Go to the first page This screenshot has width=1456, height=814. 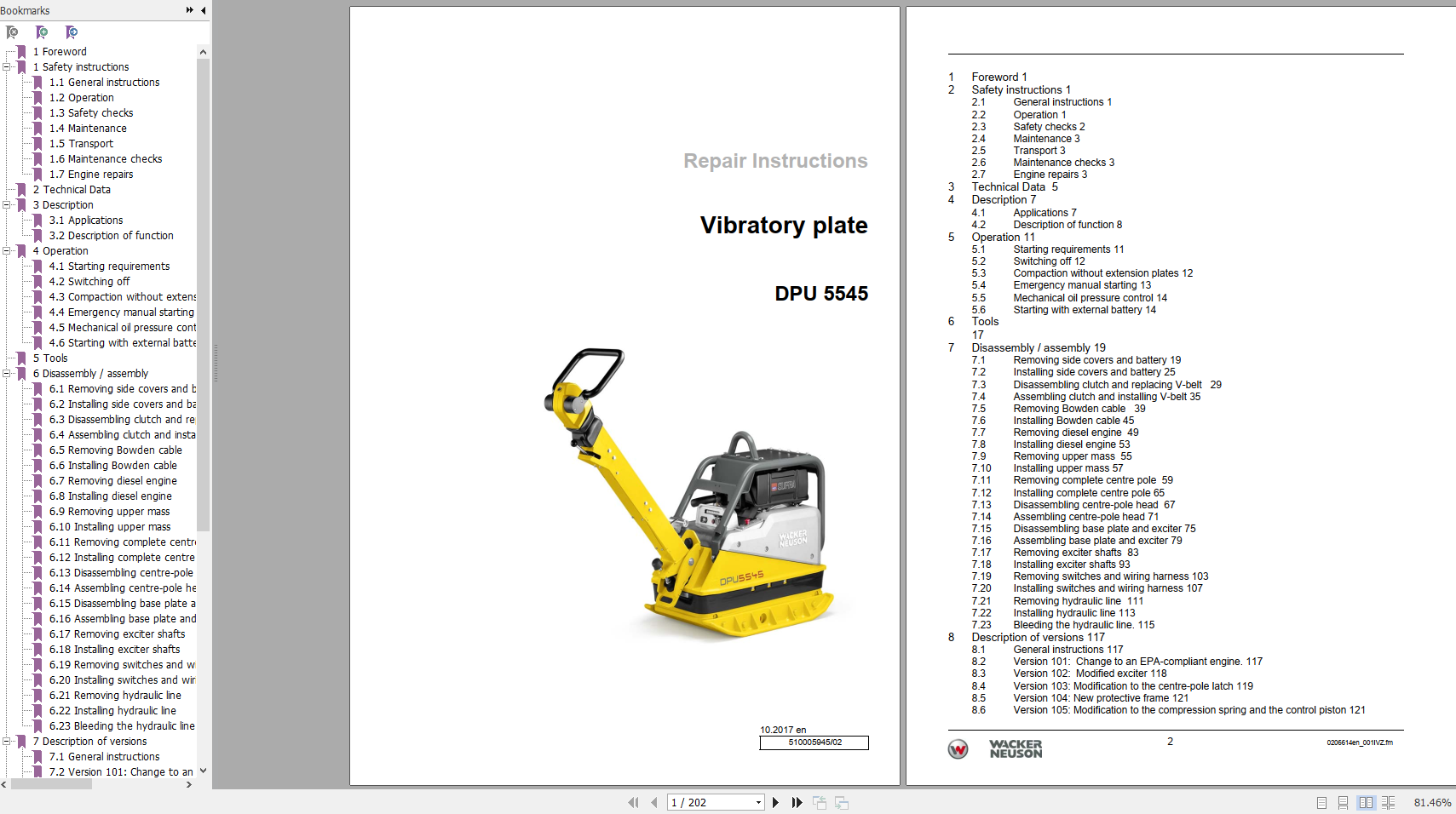coord(633,802)
